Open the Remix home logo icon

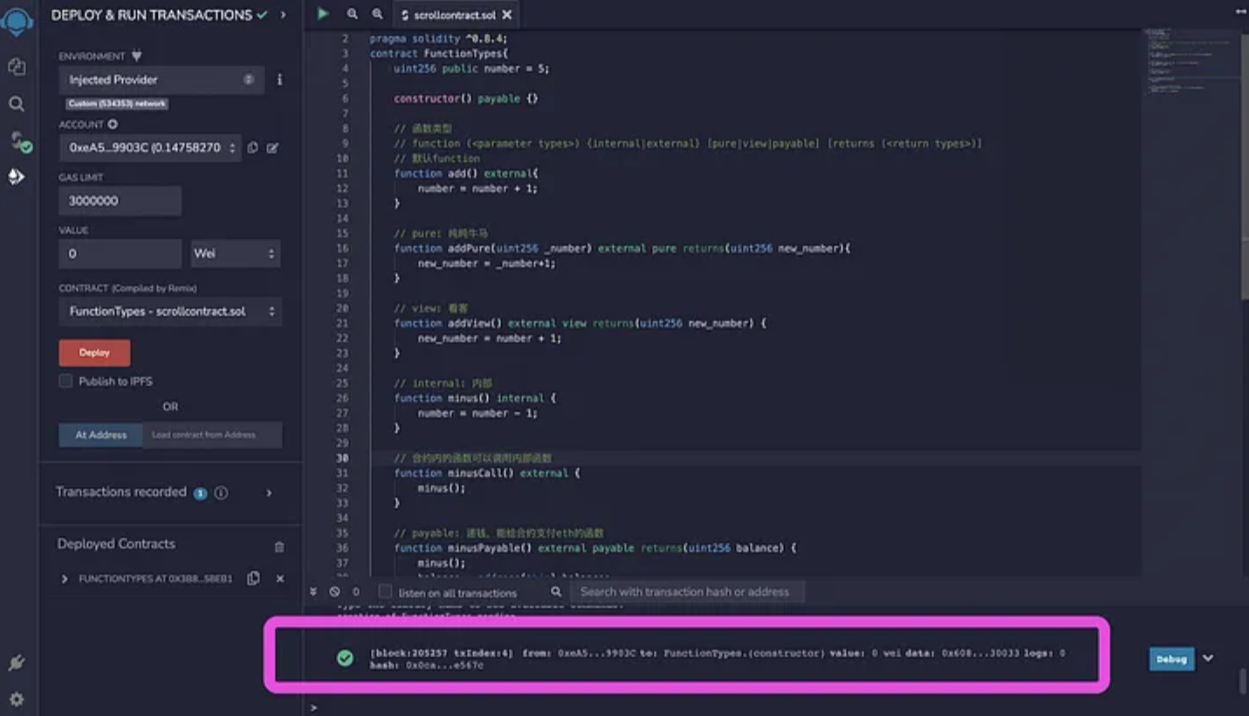coord(17,22)
